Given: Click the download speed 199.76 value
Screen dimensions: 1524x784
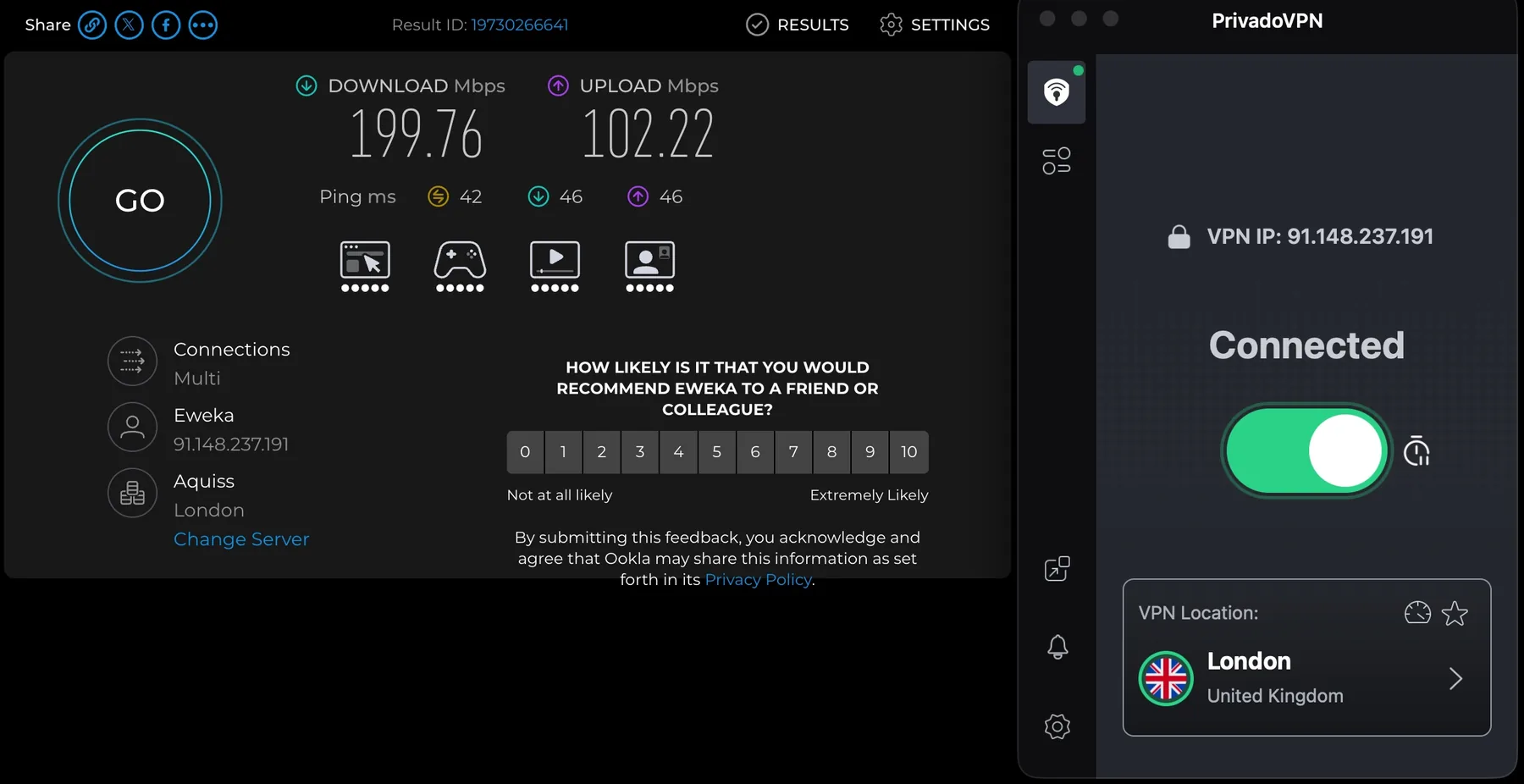Looking at the screenshot, I should point(417,134).
